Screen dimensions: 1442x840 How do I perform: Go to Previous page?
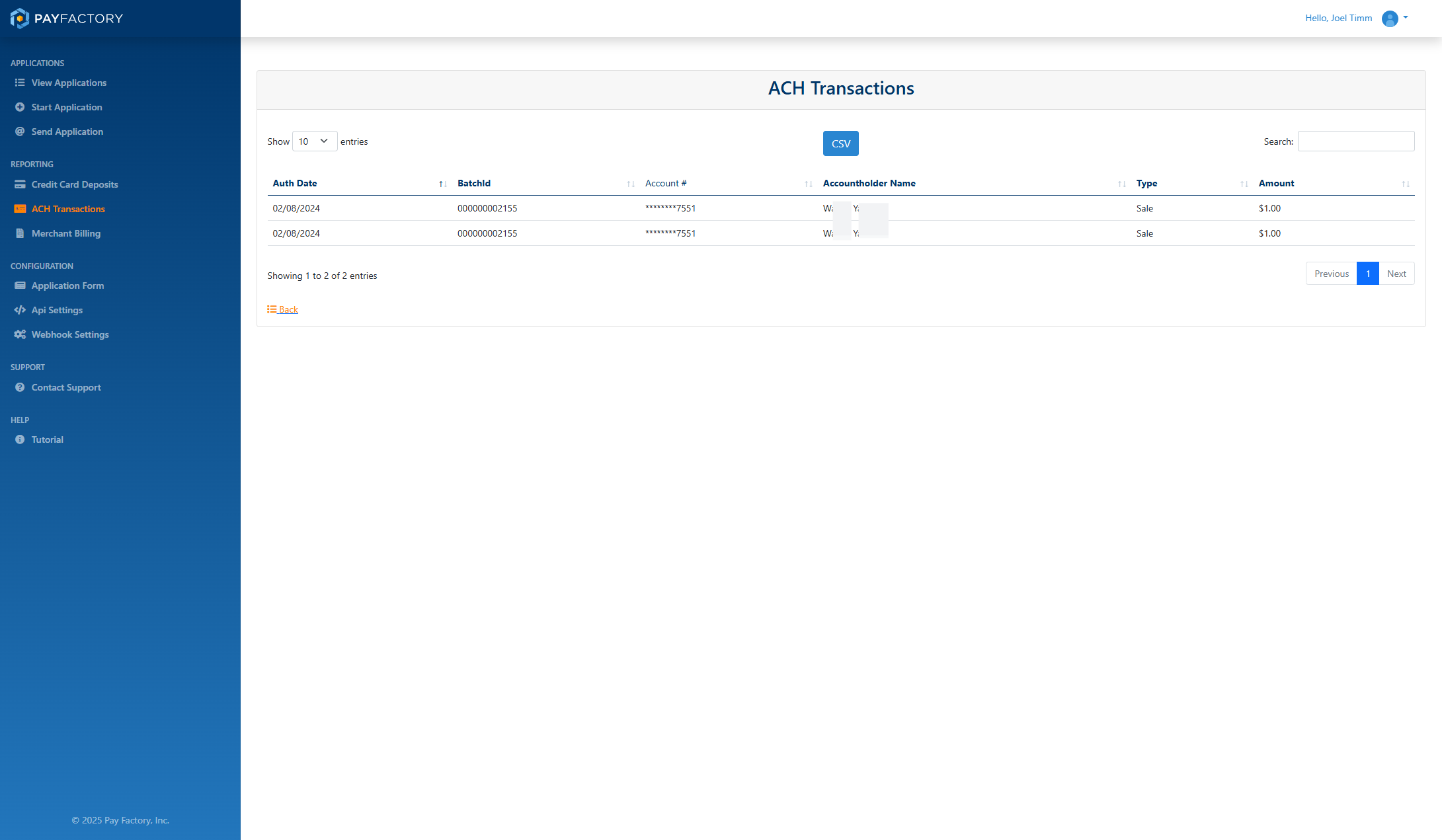1331,274
